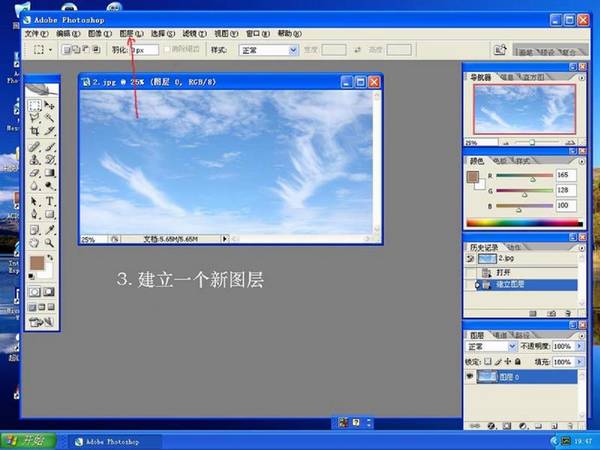Select the History Brush tool
600x450 pixels.
tap(49, 160)
